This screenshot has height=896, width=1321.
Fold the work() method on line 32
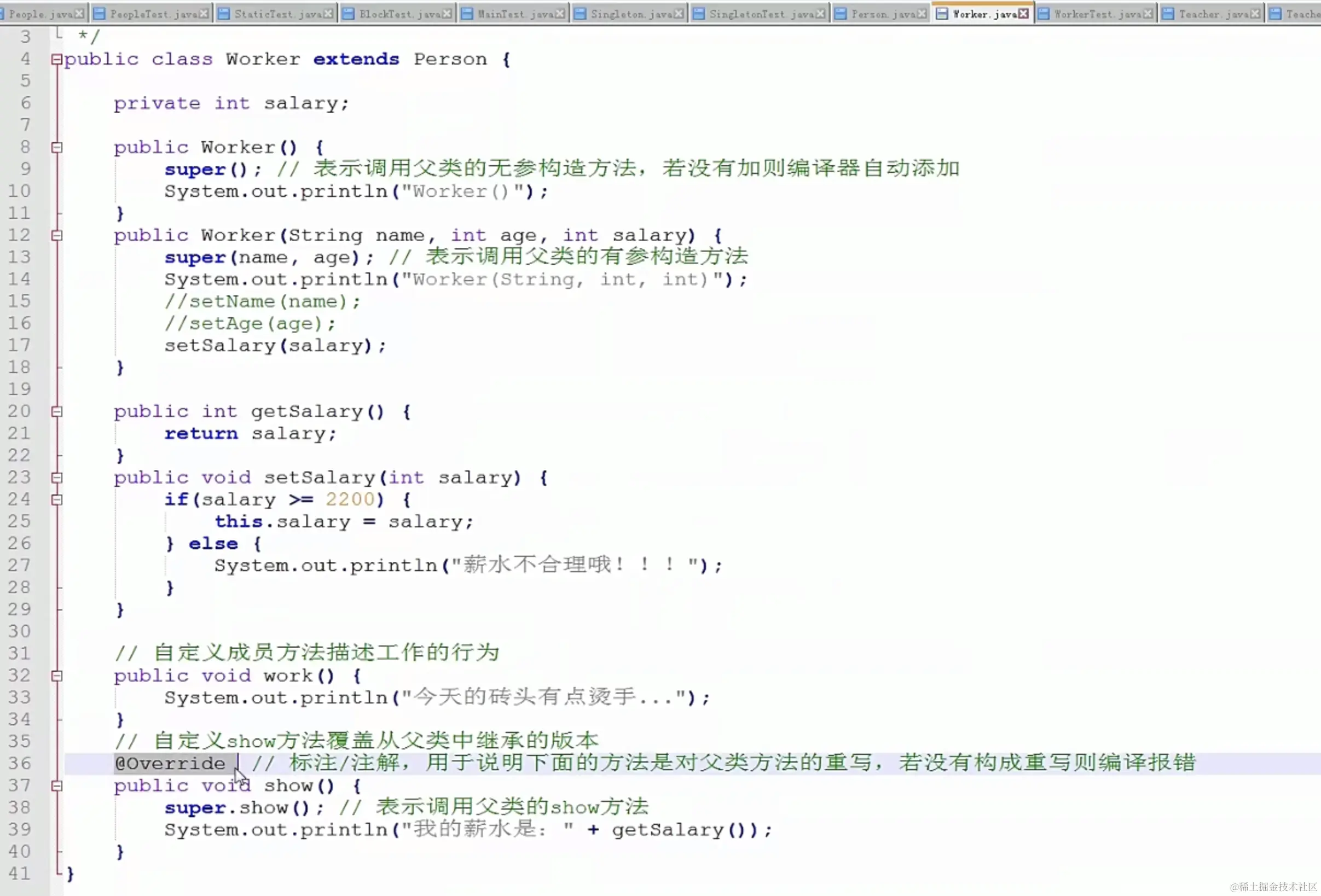[x=56, y=676]
